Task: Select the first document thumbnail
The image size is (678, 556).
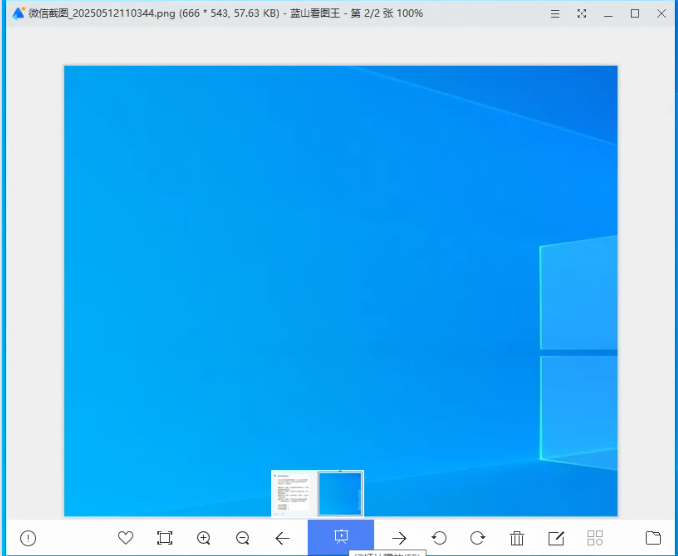Action: pos(294,493)
